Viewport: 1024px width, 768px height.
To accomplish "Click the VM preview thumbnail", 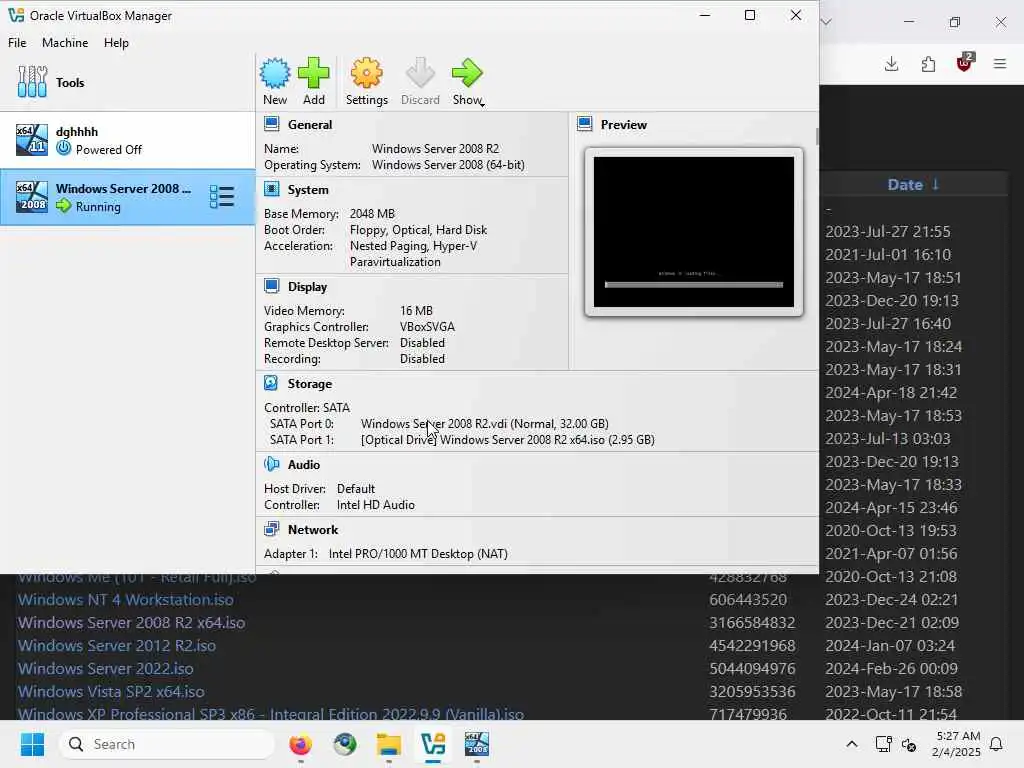I will (x=694, y=232).
